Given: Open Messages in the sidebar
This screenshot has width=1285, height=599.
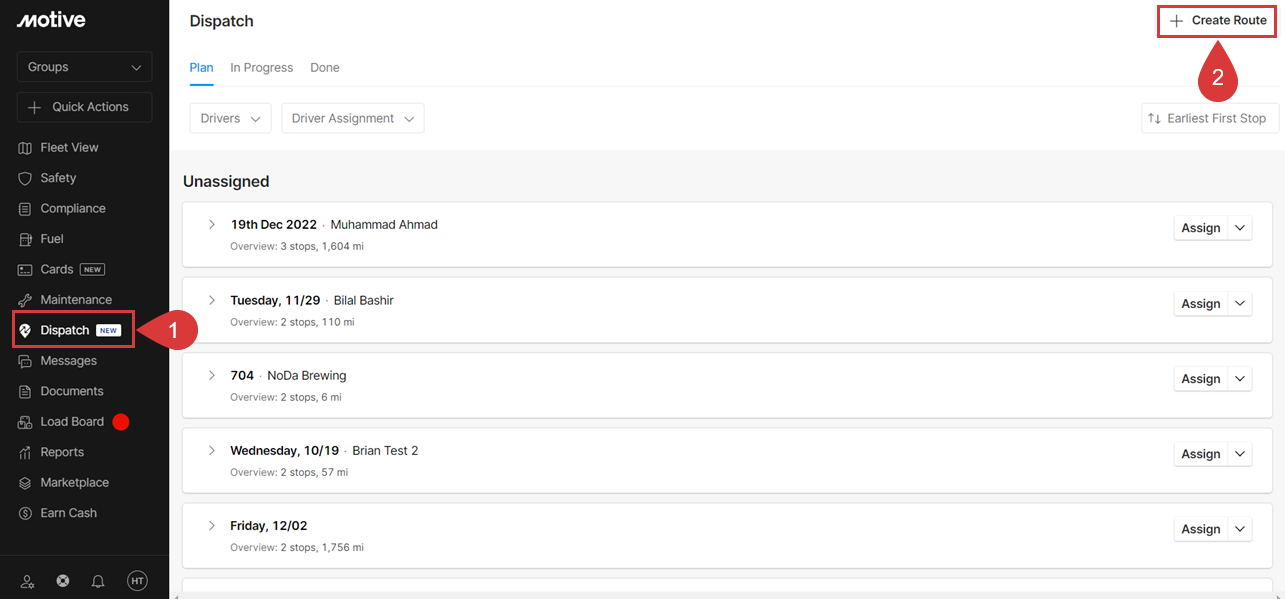Looking at the screenshot, I should [x=57, y=361].
